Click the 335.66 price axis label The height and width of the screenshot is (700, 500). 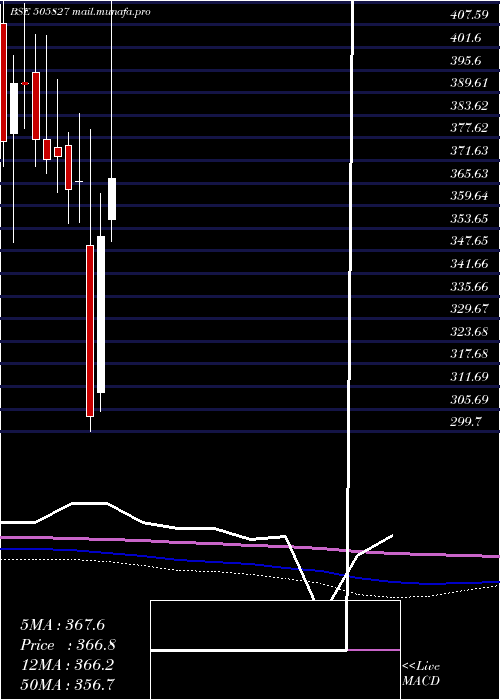tap(469, 286)
